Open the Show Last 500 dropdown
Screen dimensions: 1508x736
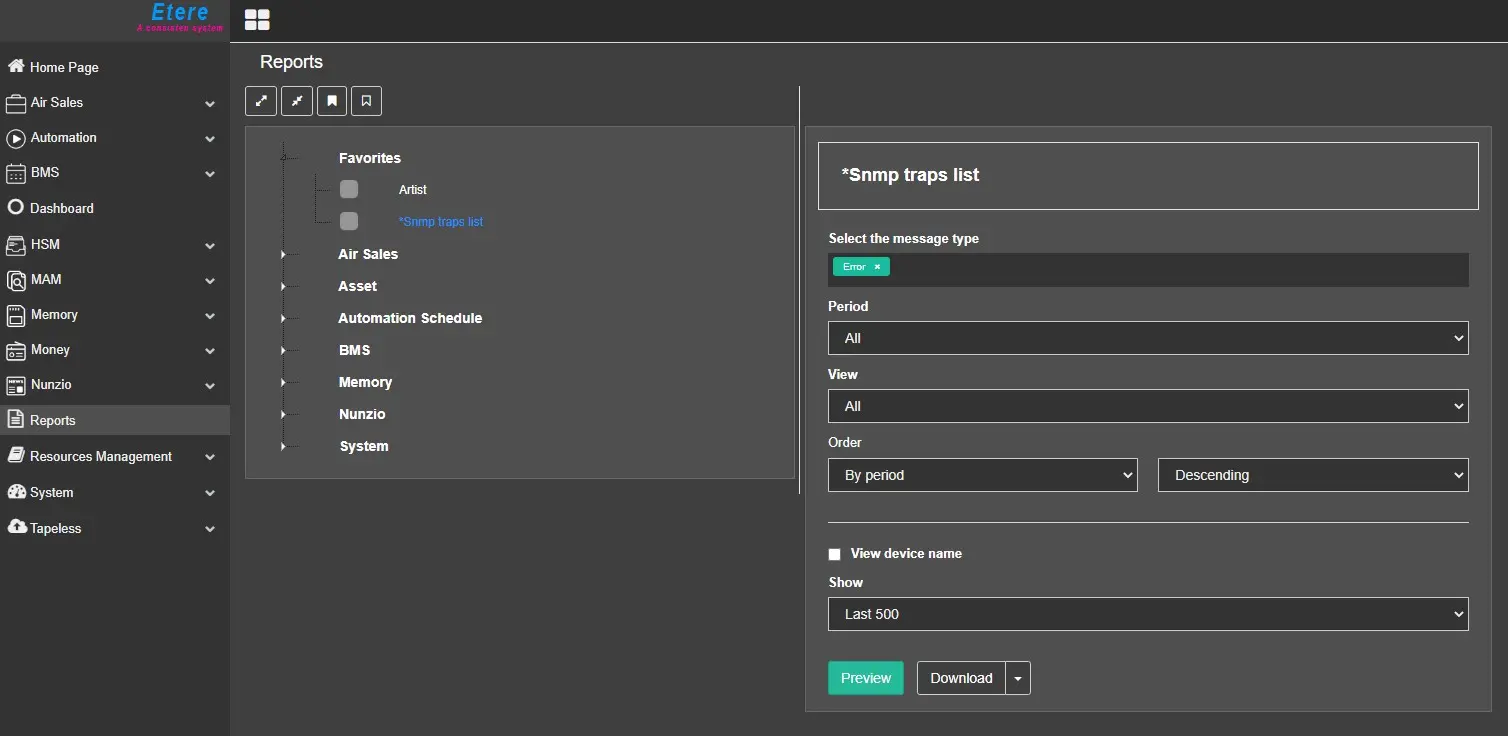pyautogui.click(x=1147, y=614)
